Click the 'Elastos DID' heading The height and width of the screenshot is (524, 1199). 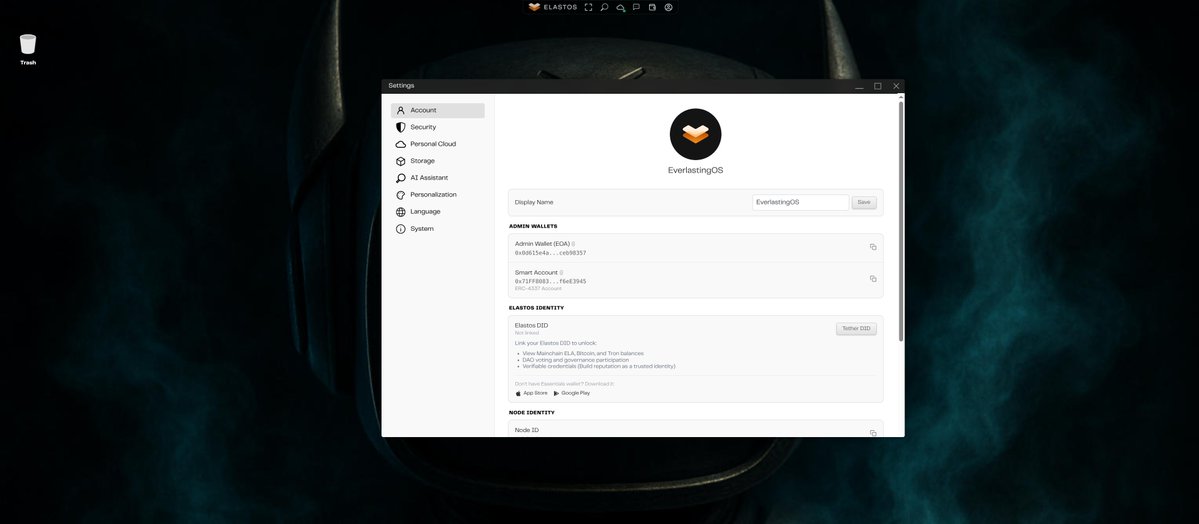(x=531, y=325)
